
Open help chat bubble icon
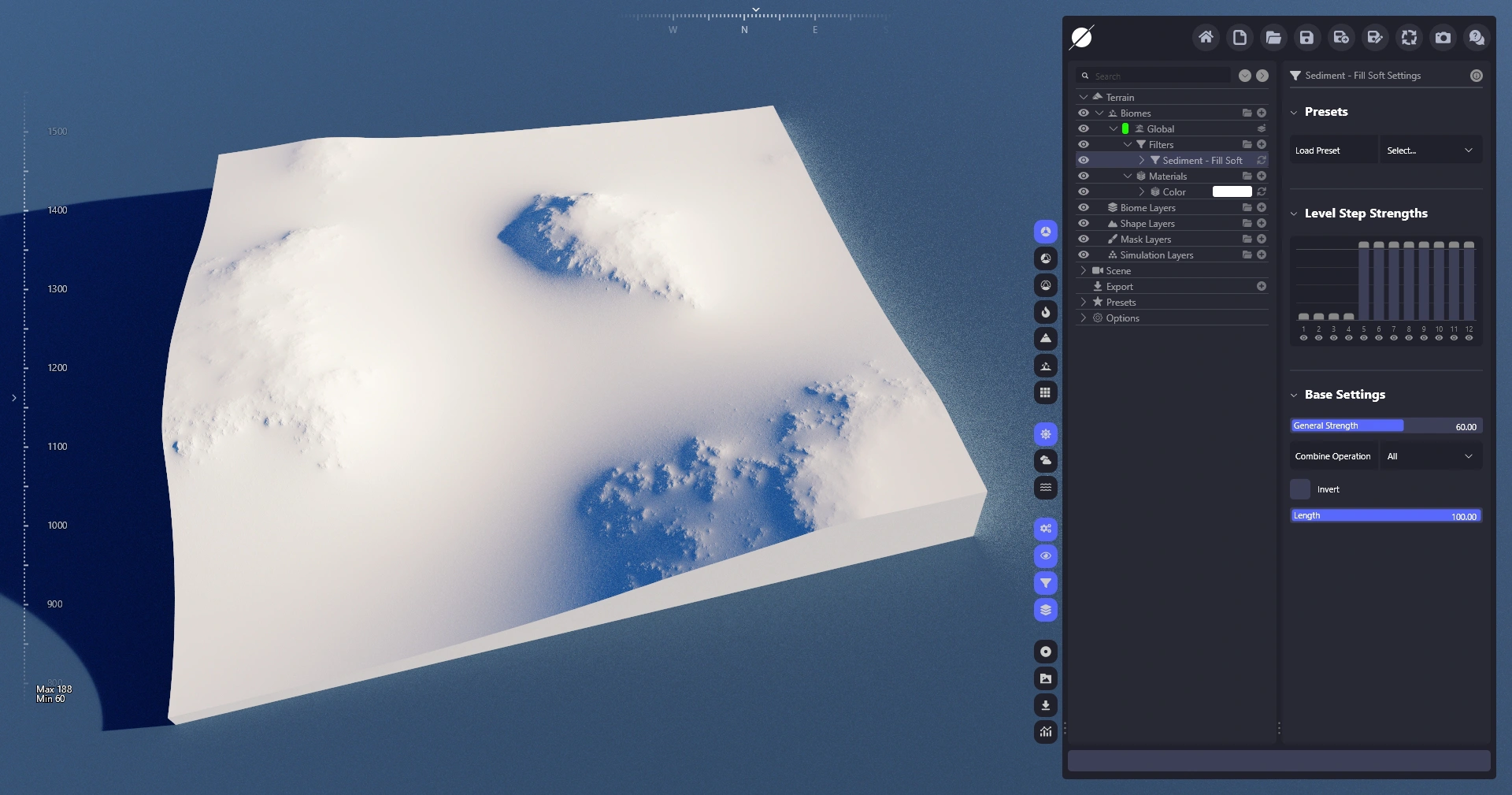[1477, 37]
